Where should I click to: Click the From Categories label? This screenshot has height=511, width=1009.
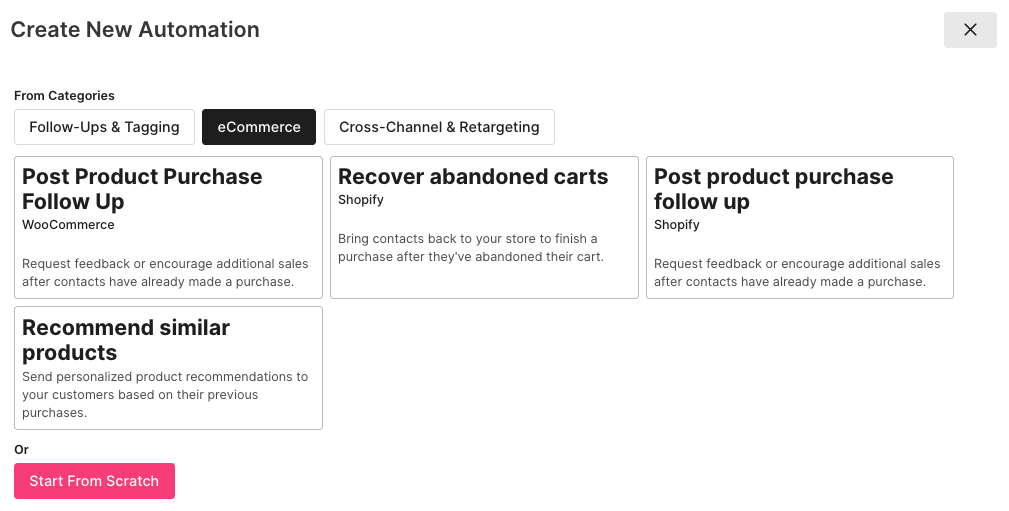(x=64, y=96)
